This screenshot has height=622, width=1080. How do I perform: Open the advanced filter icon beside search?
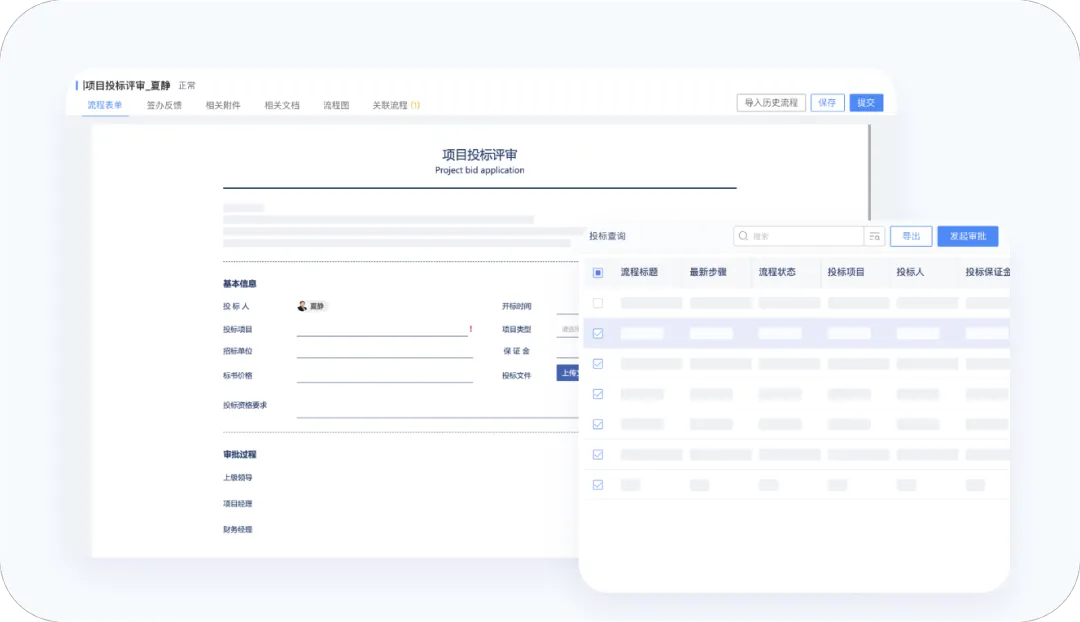click(874, 236)
